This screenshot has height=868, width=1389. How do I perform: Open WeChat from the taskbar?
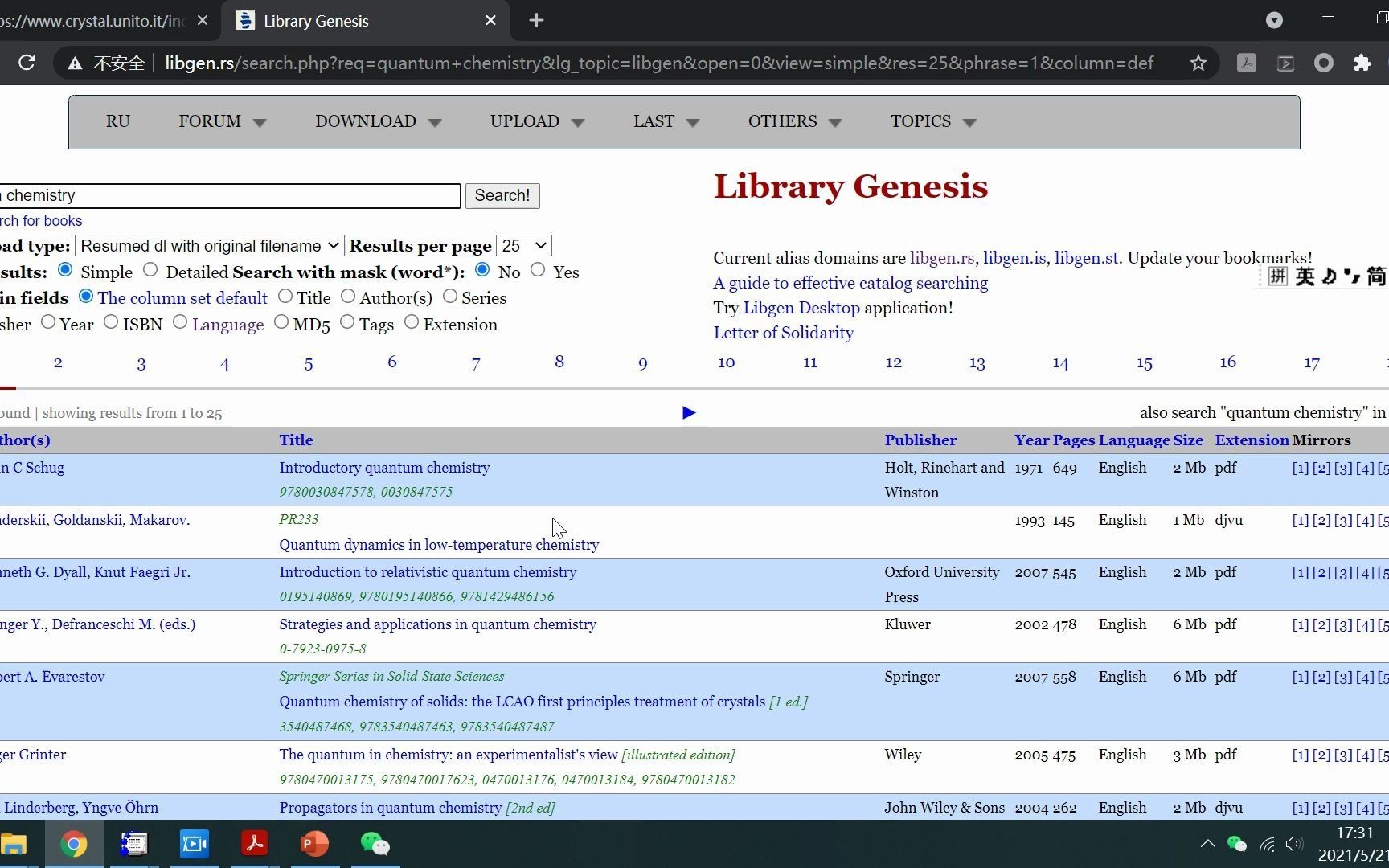click(x=375, y=844)
